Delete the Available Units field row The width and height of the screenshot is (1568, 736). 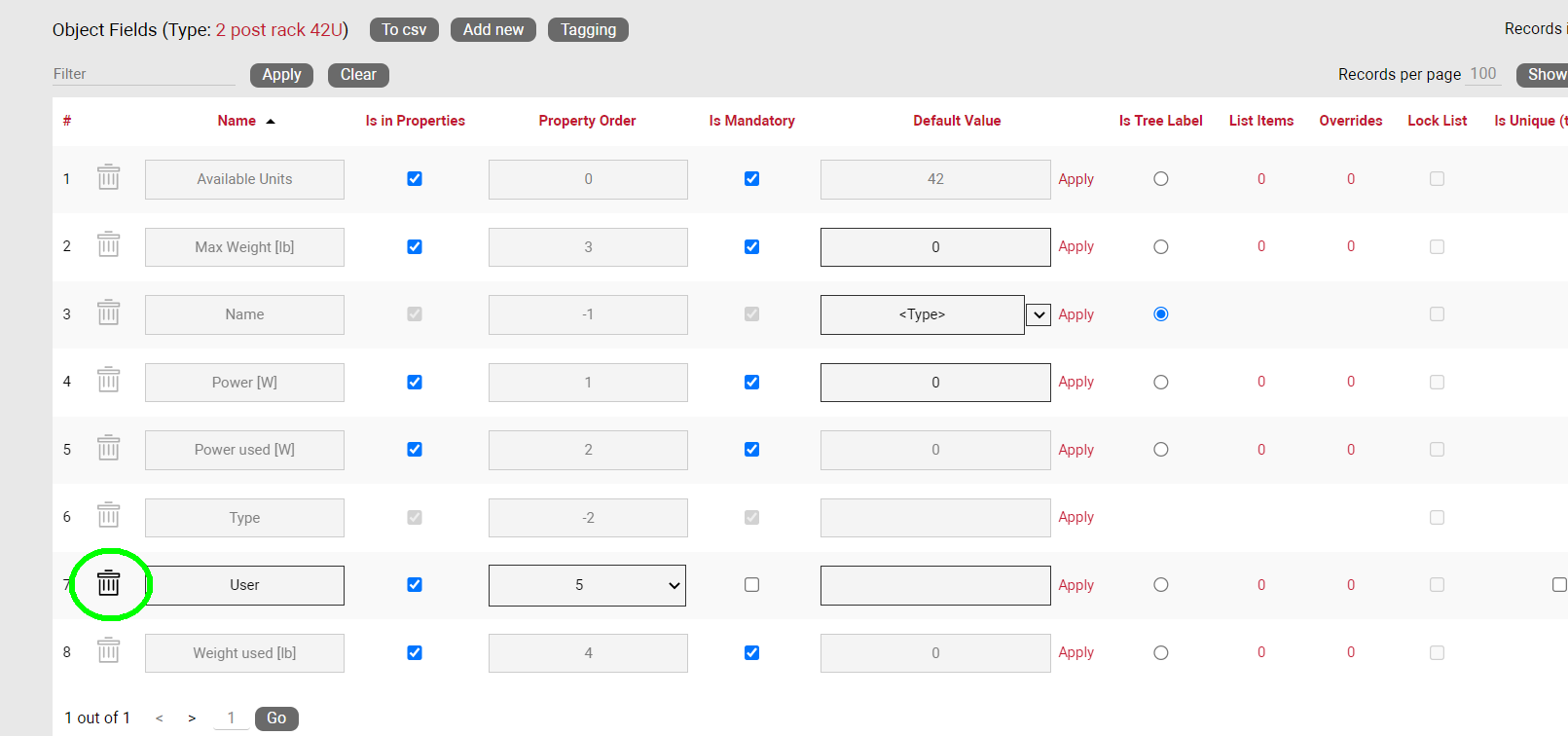pos(108,178)
